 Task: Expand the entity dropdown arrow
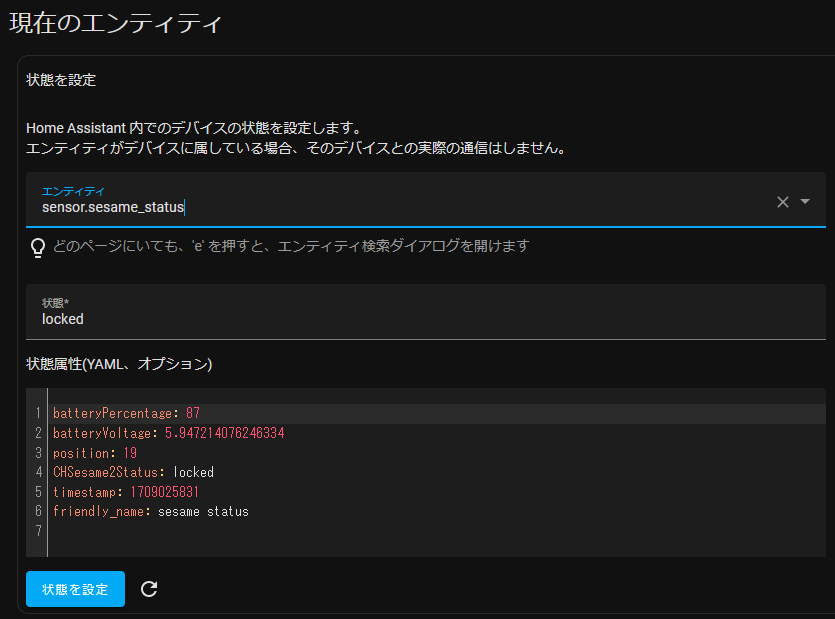tap(805, 201)
